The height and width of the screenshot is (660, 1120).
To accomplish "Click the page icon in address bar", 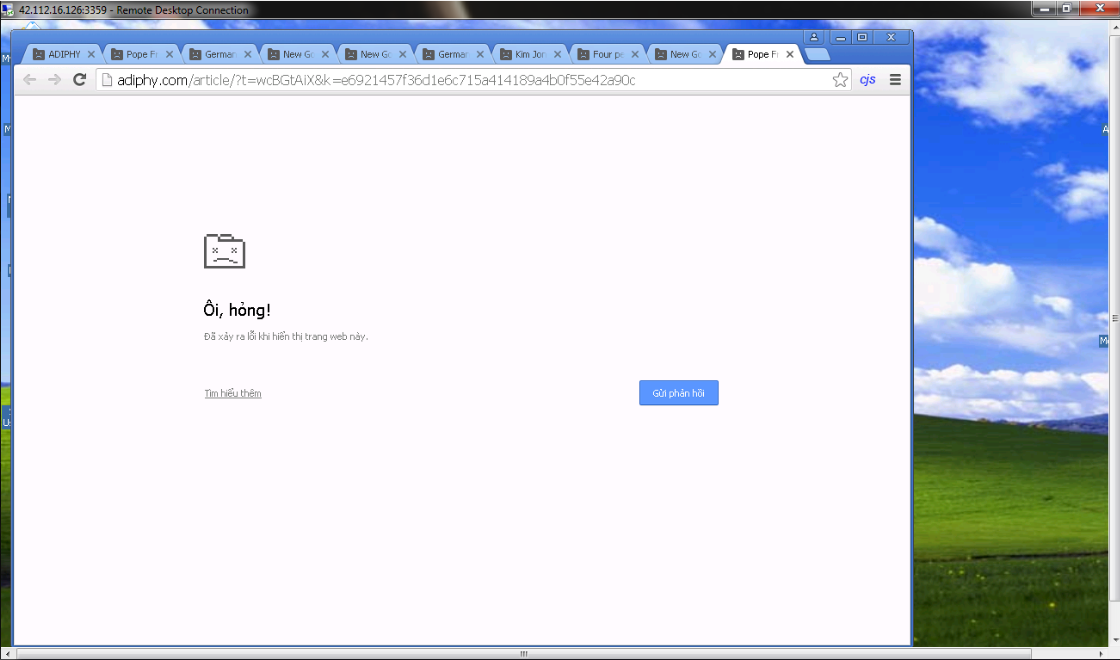I will pos(106,79).
